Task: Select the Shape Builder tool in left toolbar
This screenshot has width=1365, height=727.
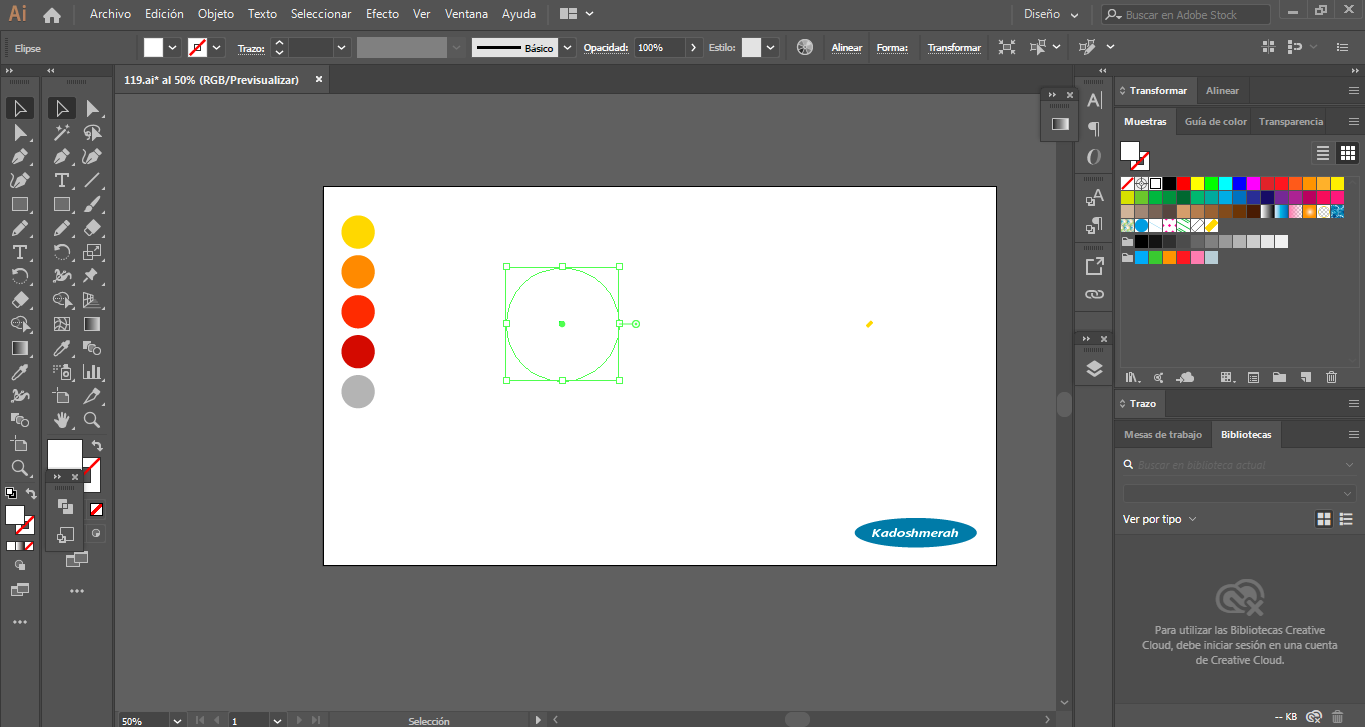Action: [19, 324]
